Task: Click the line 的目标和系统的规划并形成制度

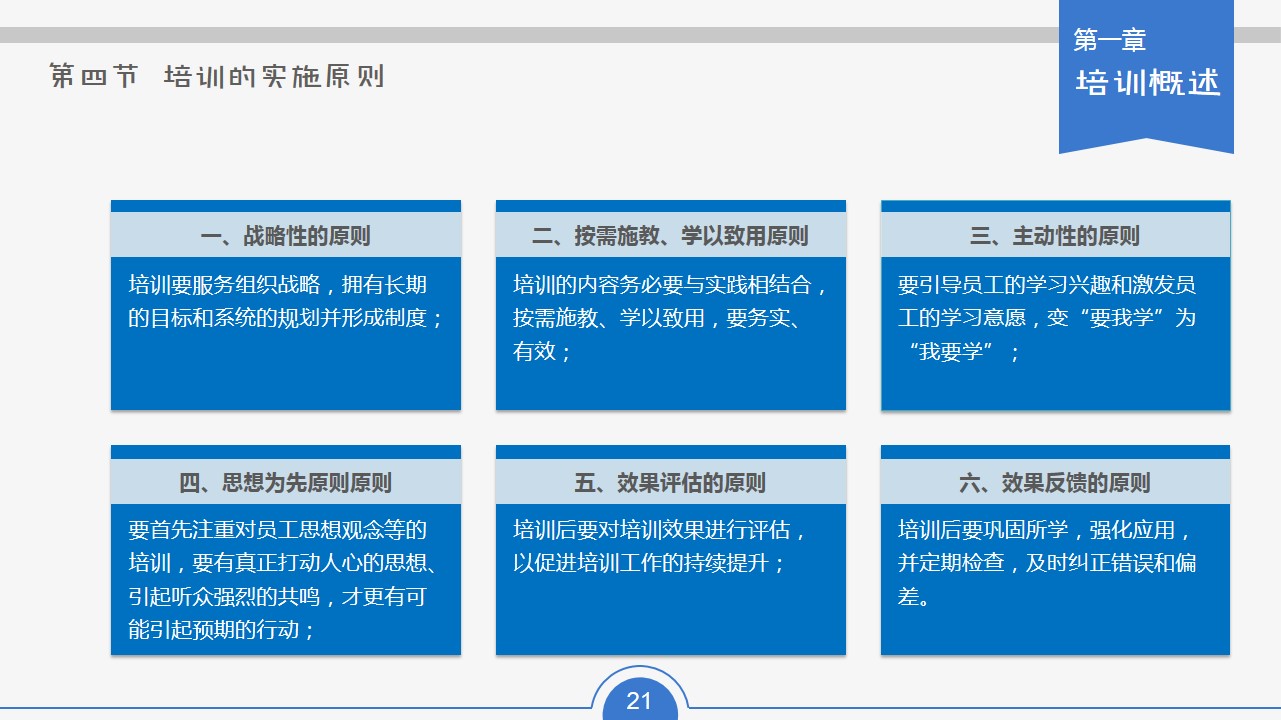Action: (x=286, y=319)
